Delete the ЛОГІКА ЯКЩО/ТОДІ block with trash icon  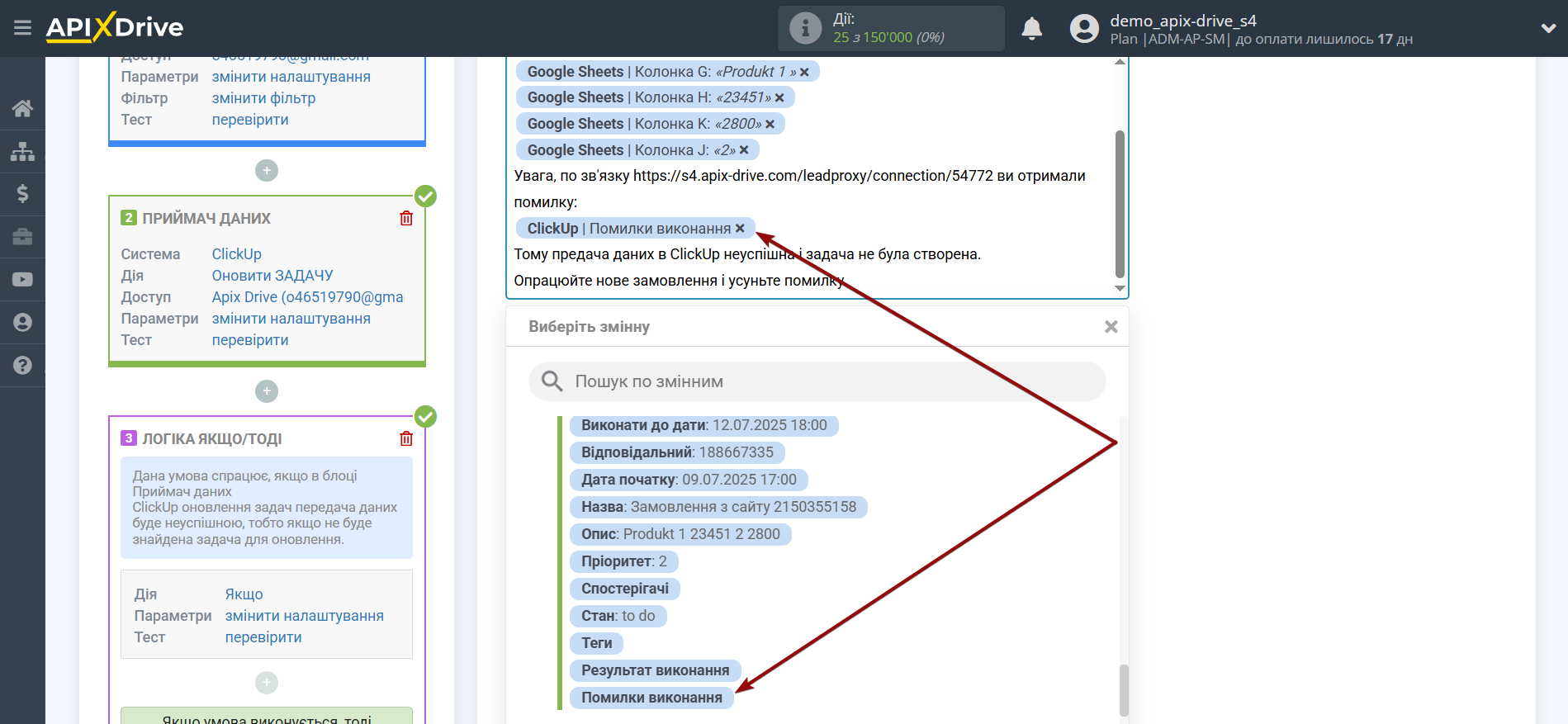tap(406, 438)
